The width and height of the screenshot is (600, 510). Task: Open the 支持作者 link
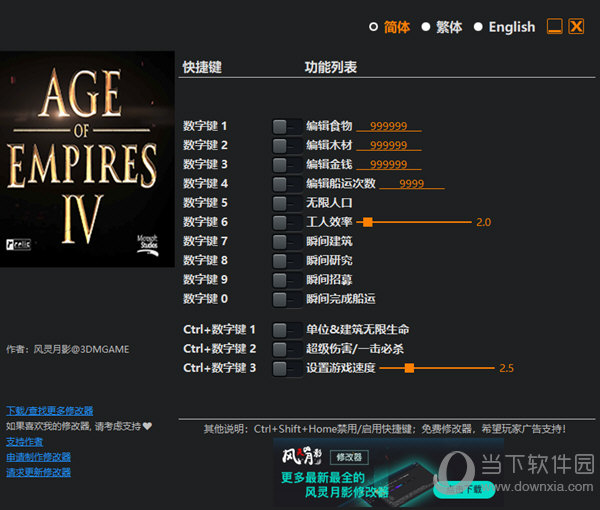point(24,442)
